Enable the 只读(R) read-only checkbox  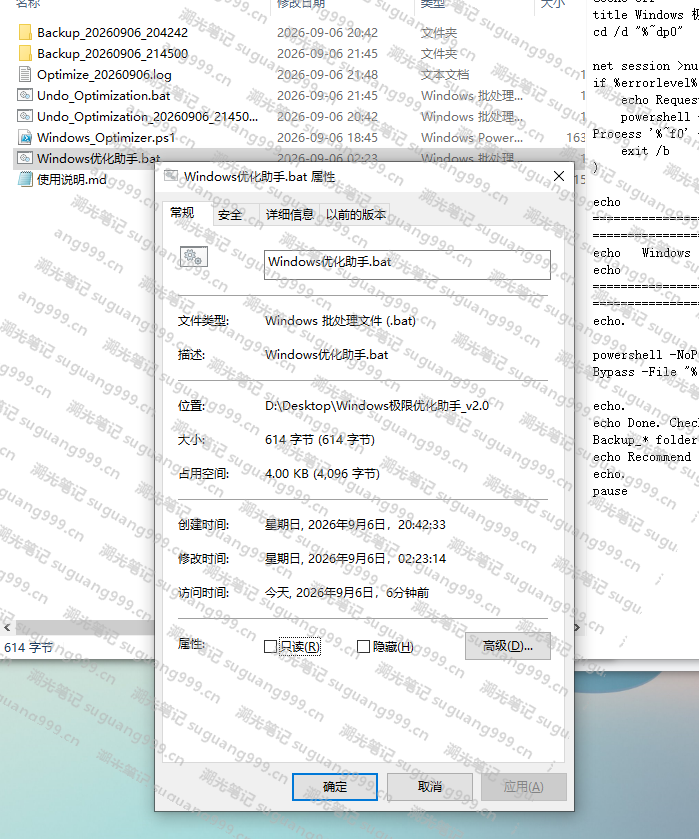click(x=270, y=647)
